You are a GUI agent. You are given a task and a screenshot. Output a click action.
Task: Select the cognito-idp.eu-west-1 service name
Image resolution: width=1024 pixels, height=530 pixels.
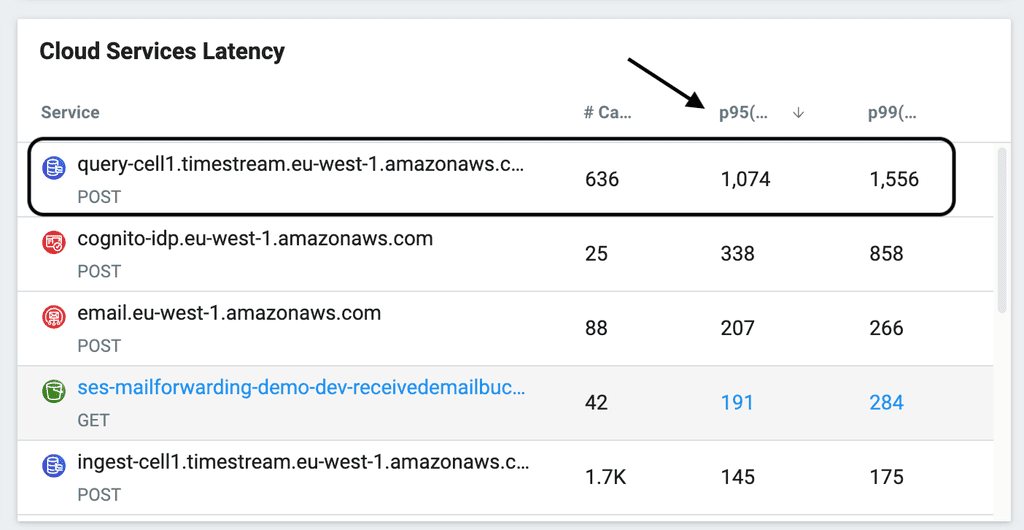(x=255, y=239)
